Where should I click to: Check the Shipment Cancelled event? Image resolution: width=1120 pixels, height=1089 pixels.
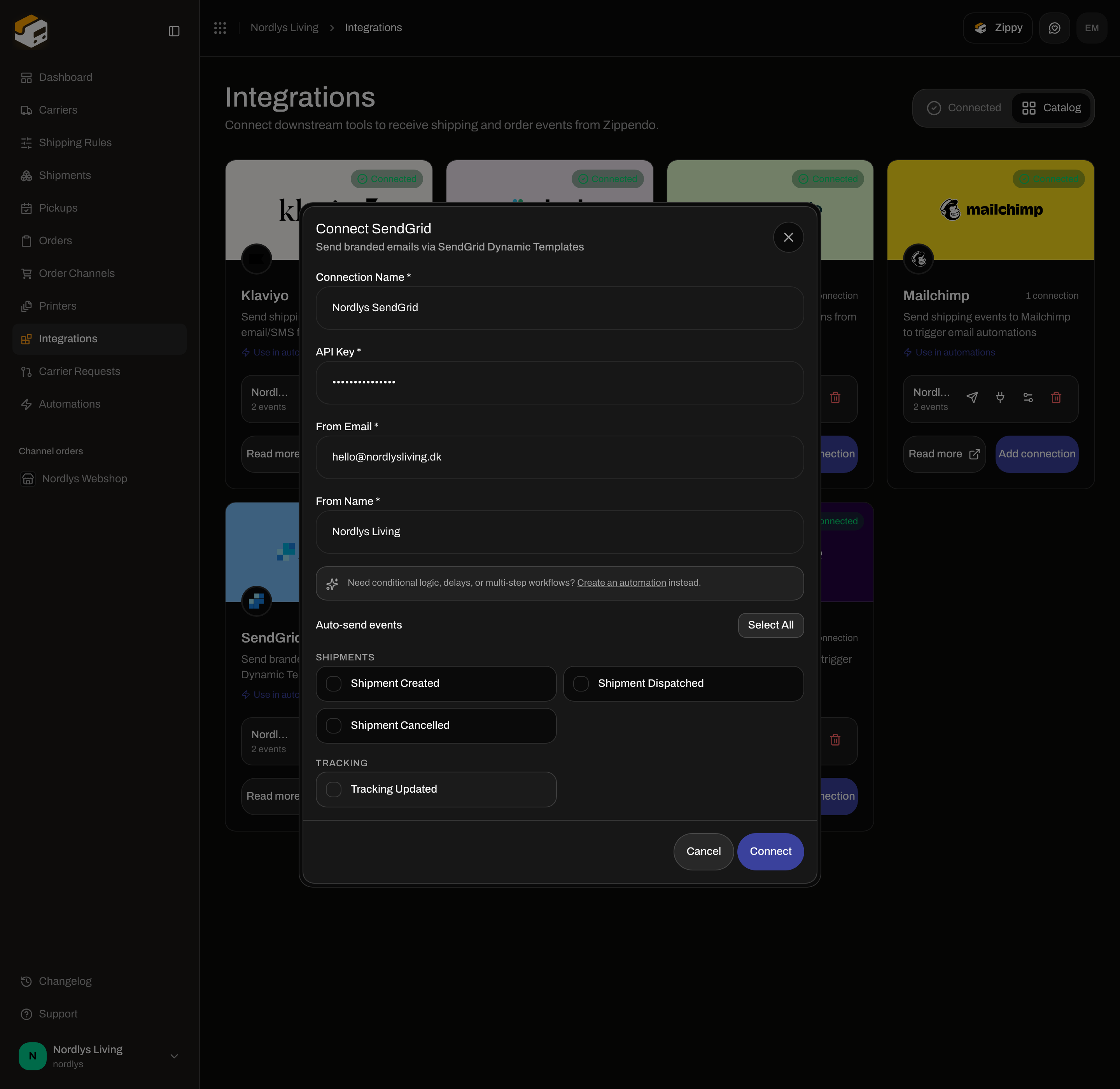436,725
